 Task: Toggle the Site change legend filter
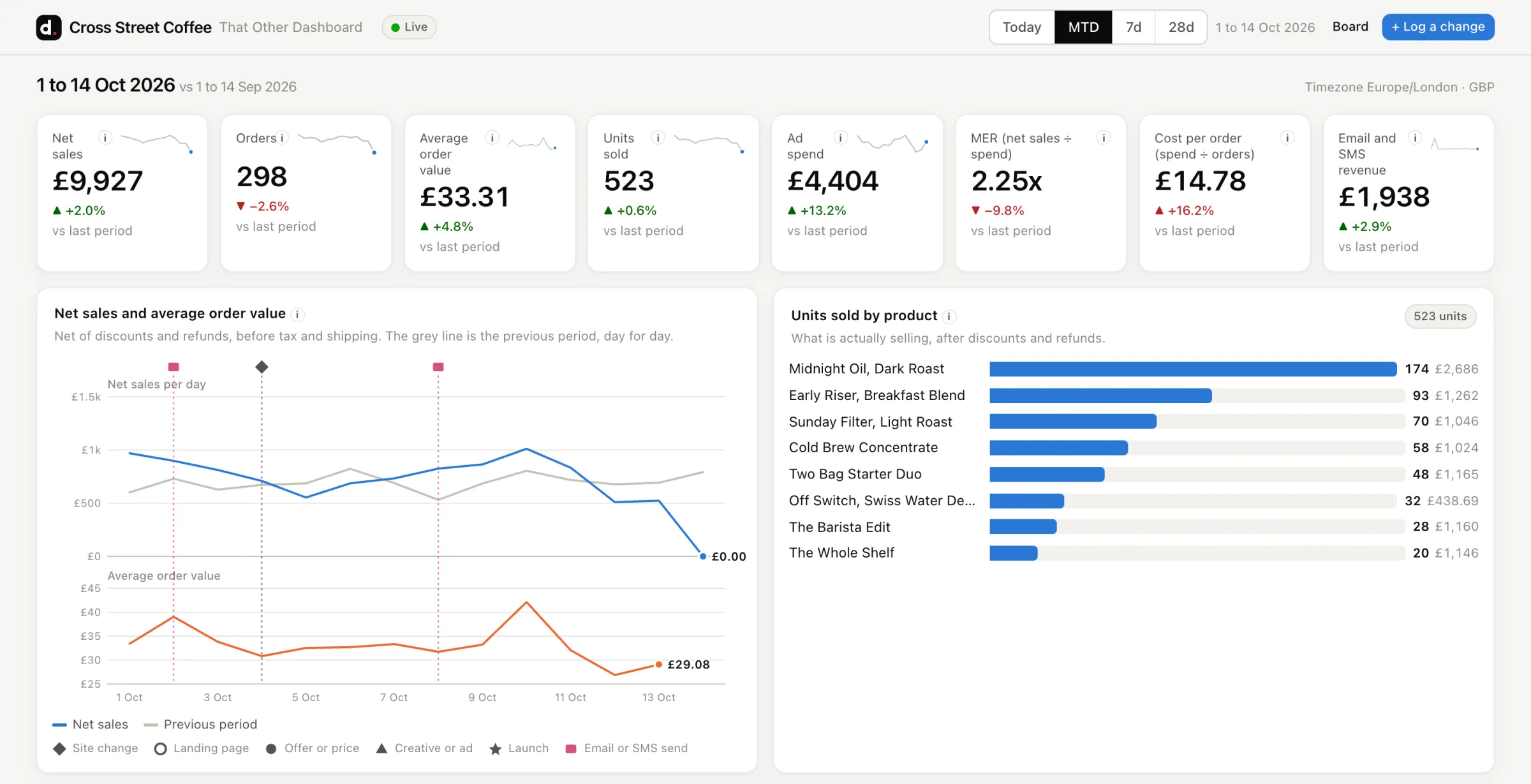coord(96,748)
